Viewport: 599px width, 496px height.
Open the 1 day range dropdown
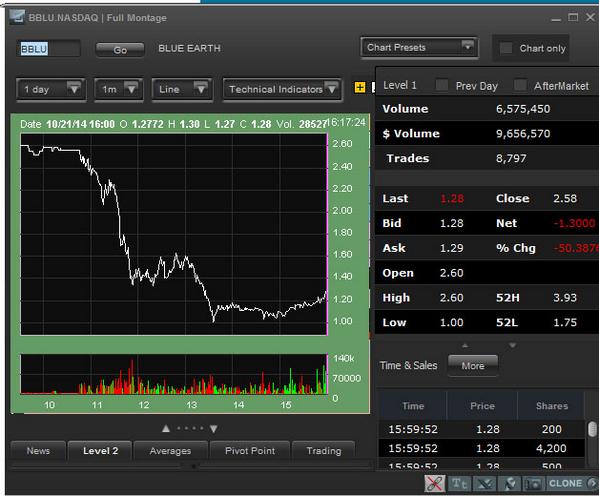pyautogui.click(x=51, y=89)
